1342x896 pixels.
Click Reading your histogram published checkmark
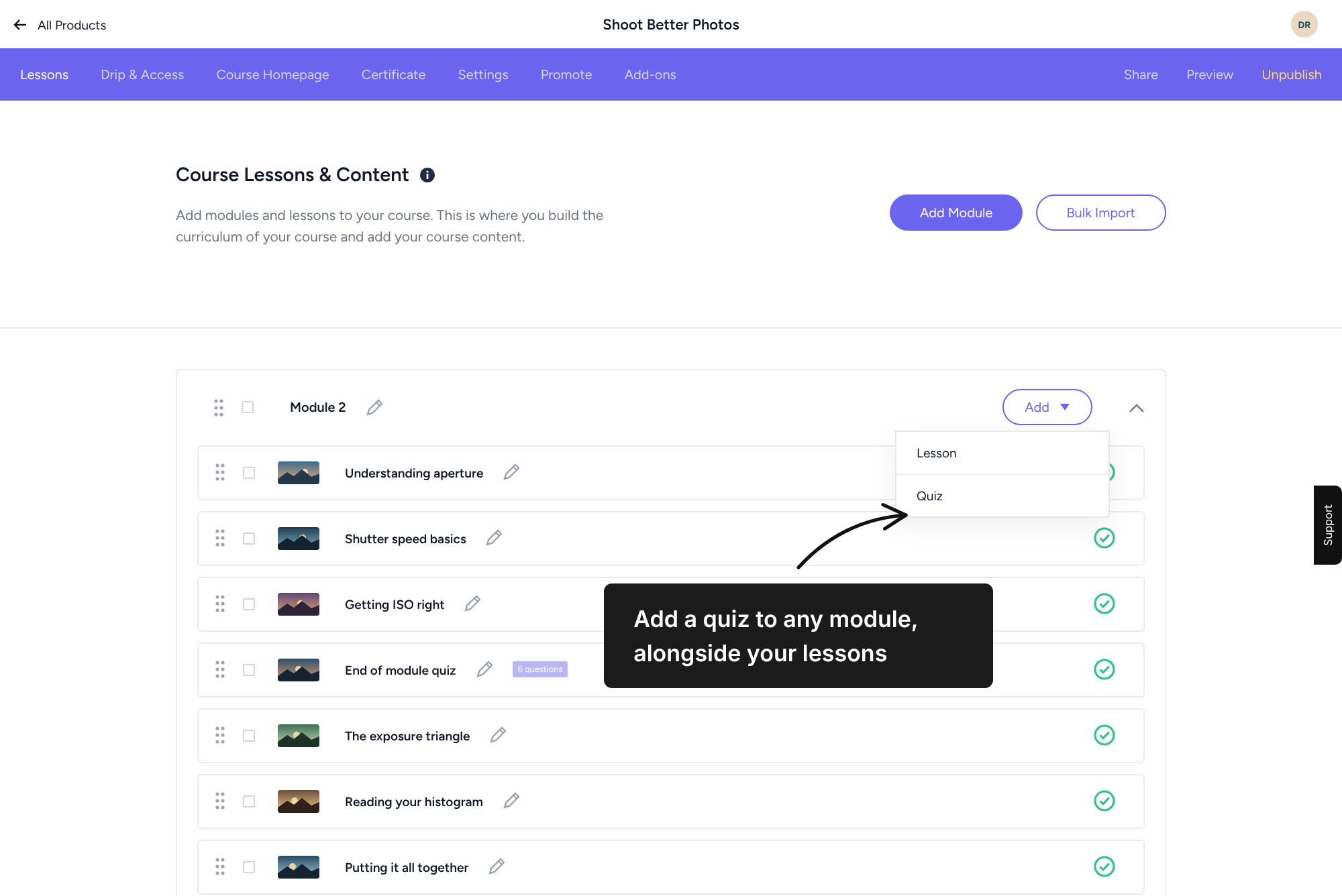tap(1104, 801)
